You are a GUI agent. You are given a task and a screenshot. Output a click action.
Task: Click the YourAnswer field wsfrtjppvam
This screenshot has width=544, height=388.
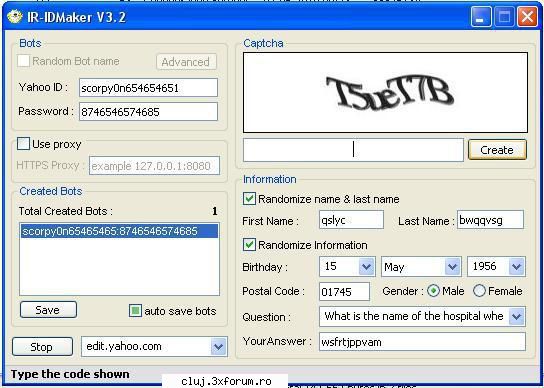click(x=422, y=342)
